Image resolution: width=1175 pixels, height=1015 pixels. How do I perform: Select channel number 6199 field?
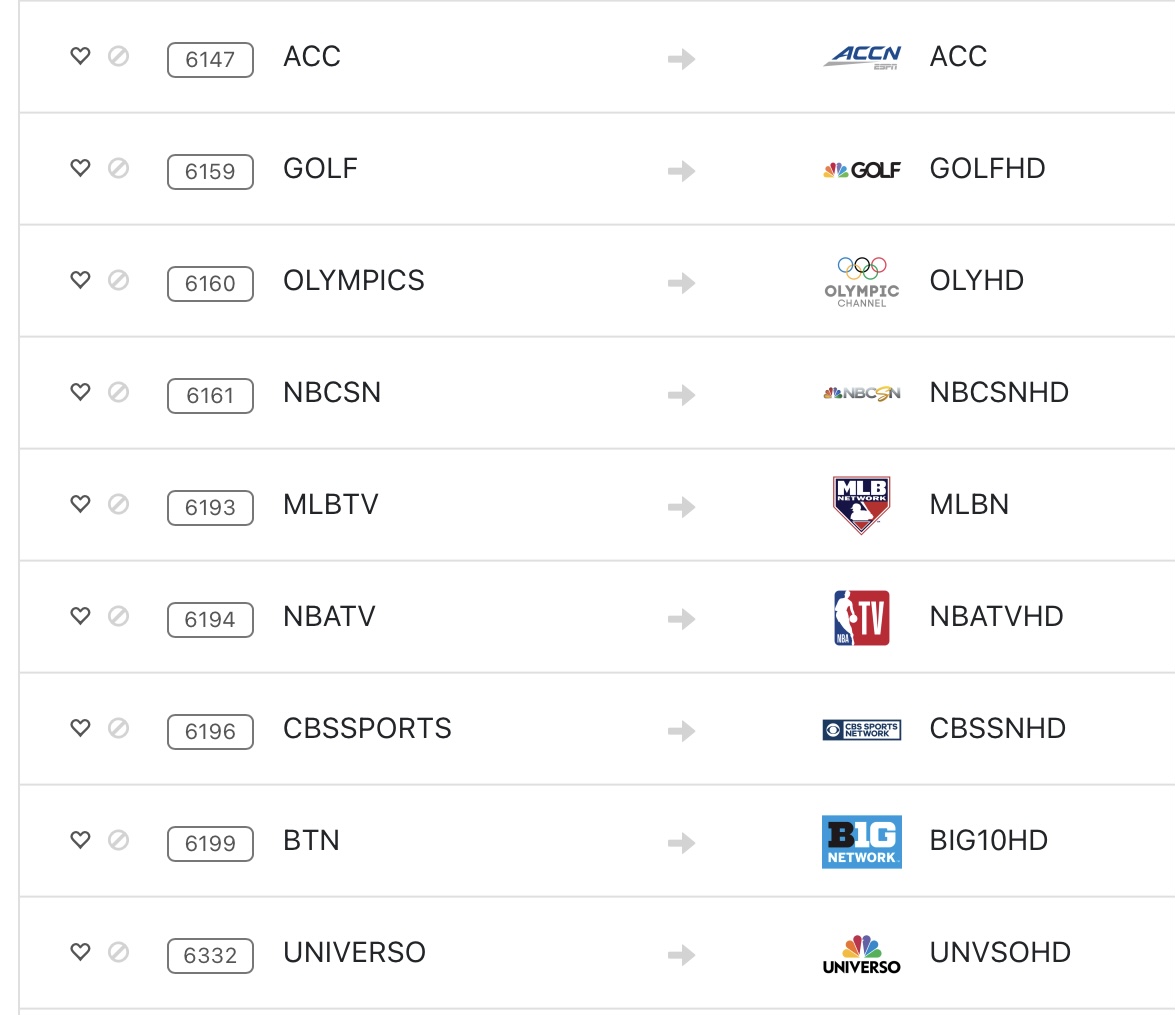(x=210, y=843)
